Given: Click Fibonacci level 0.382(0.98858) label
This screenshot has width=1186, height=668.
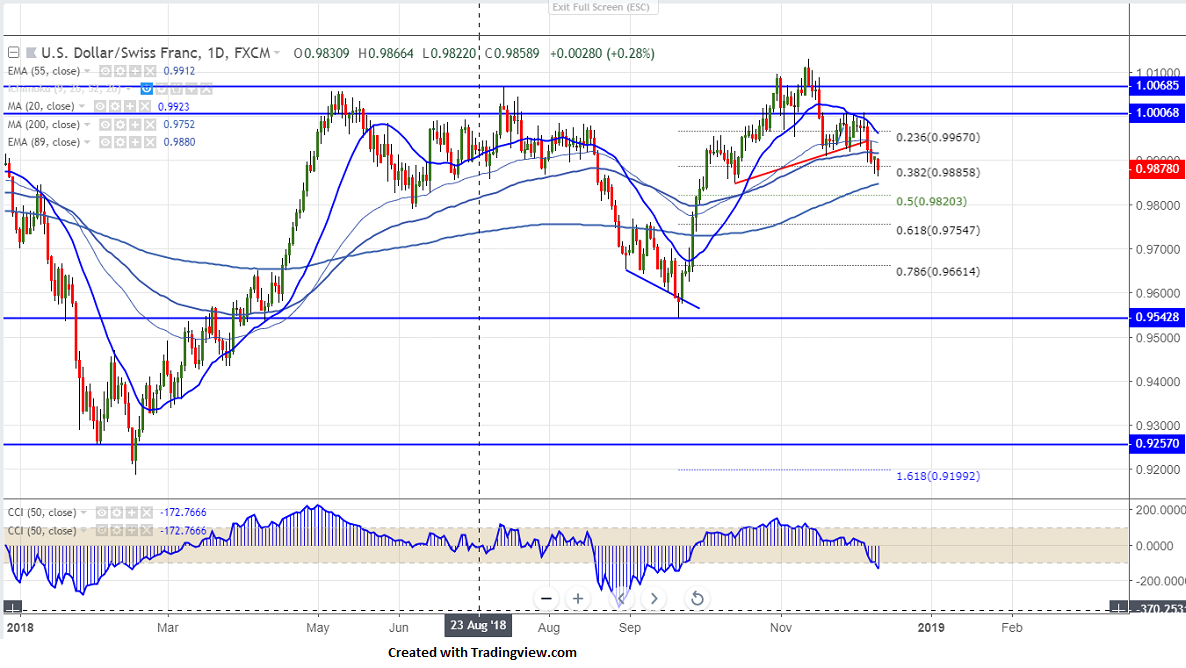Looking at the screenshot, I should pyautogui.click(x=938, y=172).
